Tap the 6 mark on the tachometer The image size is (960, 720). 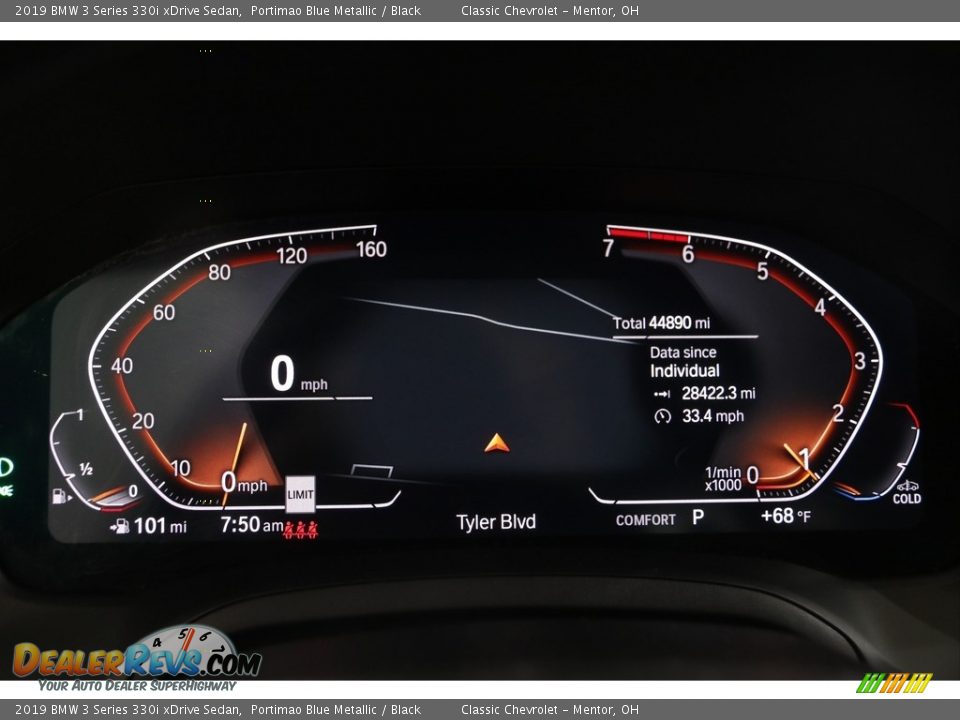tap(688, 254)
